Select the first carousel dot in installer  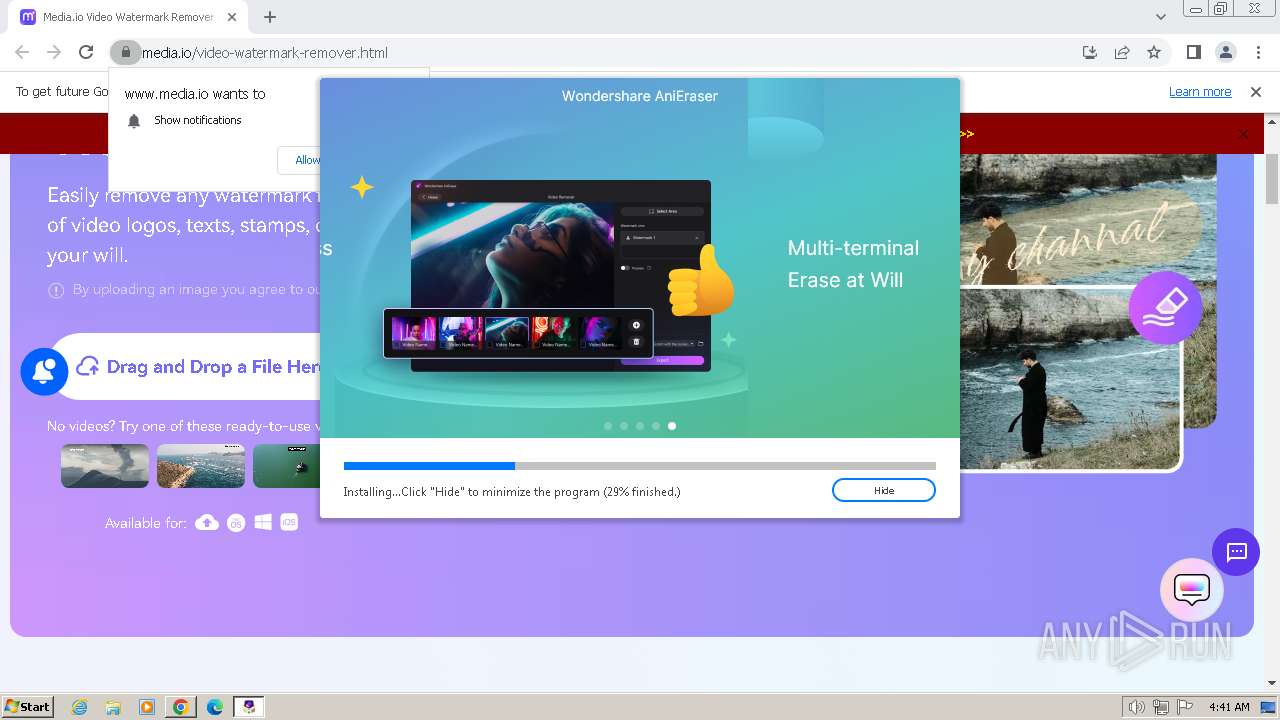[x=608, y=426]
